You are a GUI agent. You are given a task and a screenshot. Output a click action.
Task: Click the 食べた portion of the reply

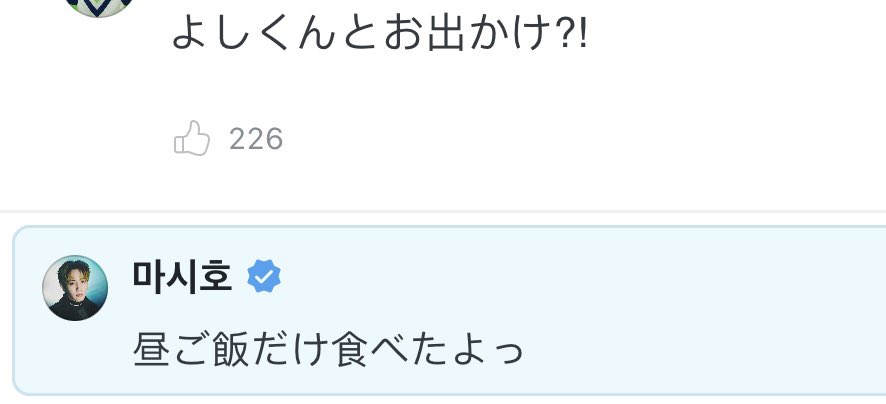pyautogui.click(x=392, y=350)
